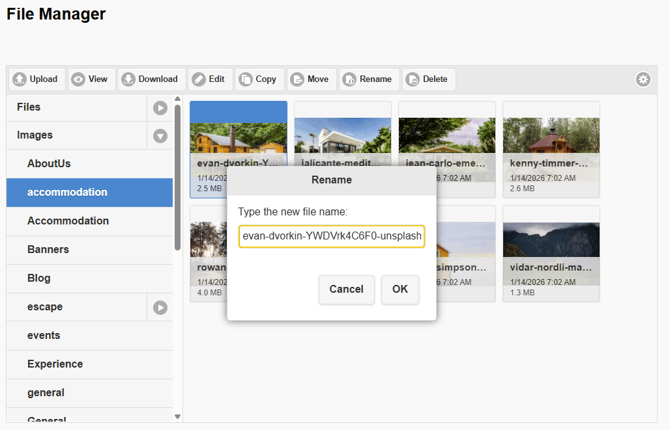Screen dimensions: 670x430
Task: Click the Upload toolbar button
Action: pyautogui.click(x=37, y=79)
